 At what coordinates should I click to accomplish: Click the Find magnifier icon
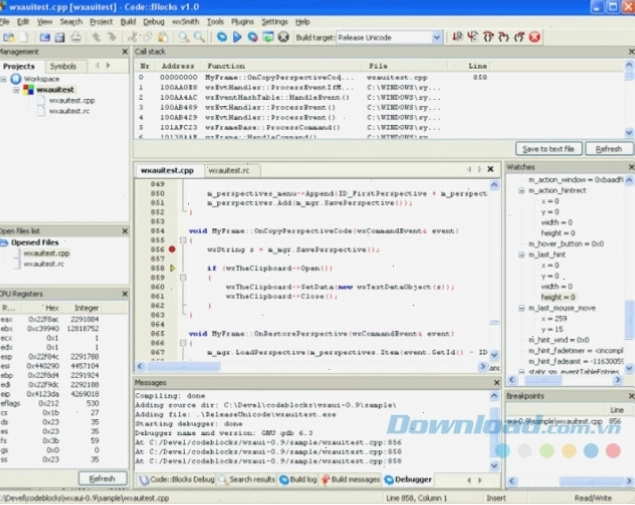(183, 37)
